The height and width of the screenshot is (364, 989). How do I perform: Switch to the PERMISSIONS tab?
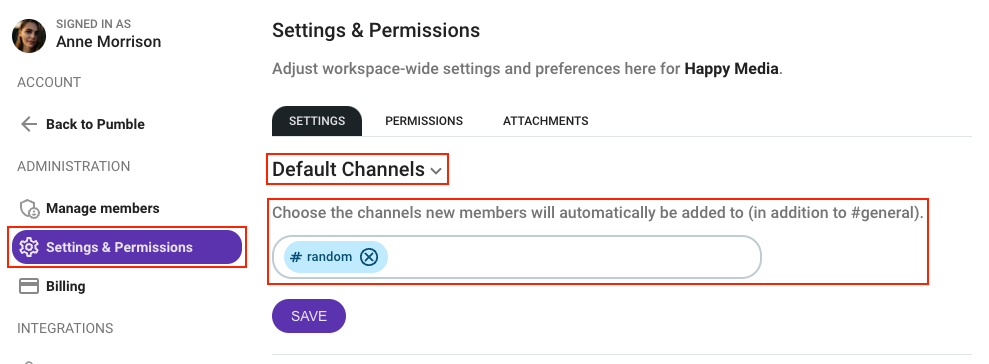tap(424, 120)
